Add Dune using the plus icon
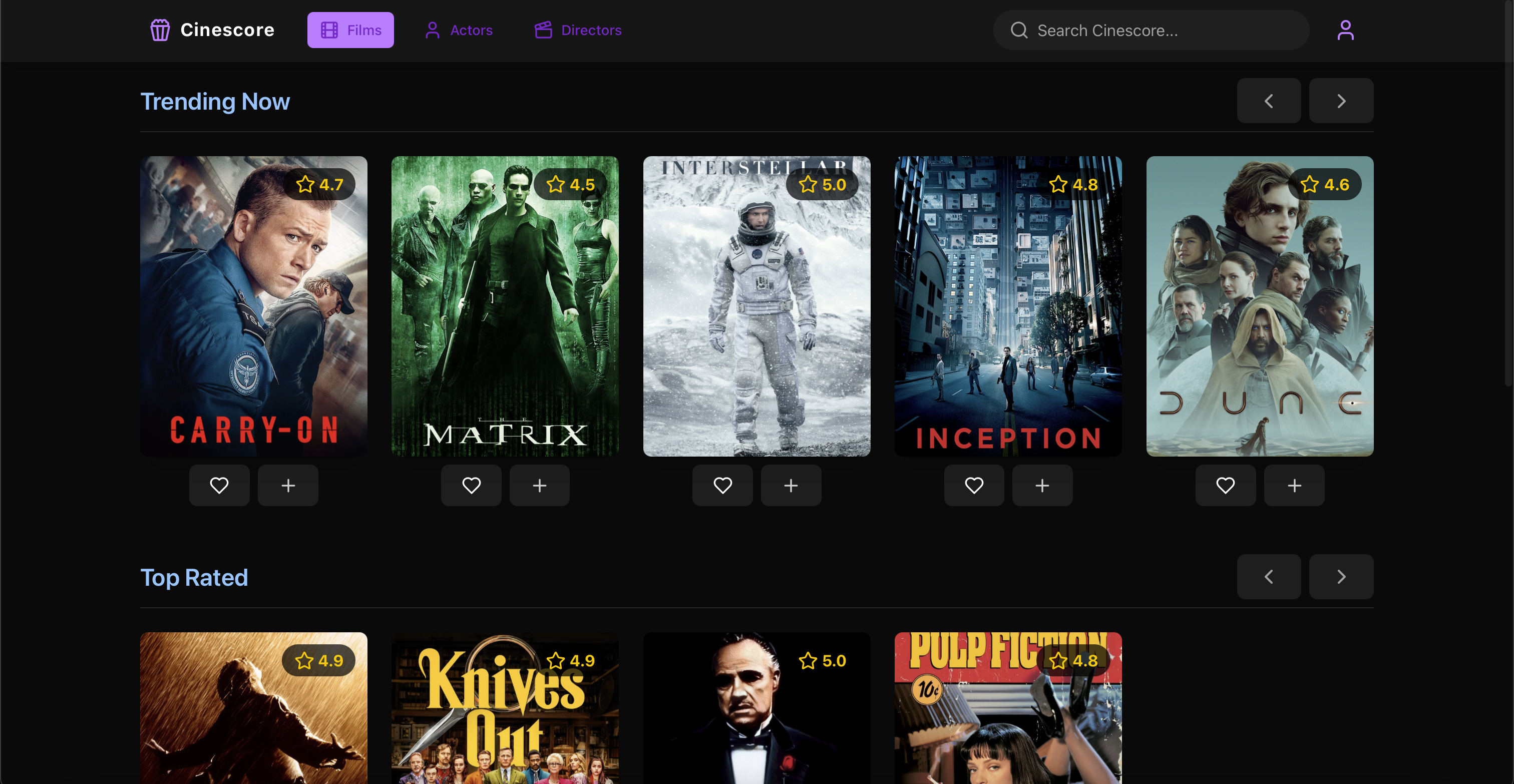The width and height of the screenshot is (1514, 784). [1294, 486]
